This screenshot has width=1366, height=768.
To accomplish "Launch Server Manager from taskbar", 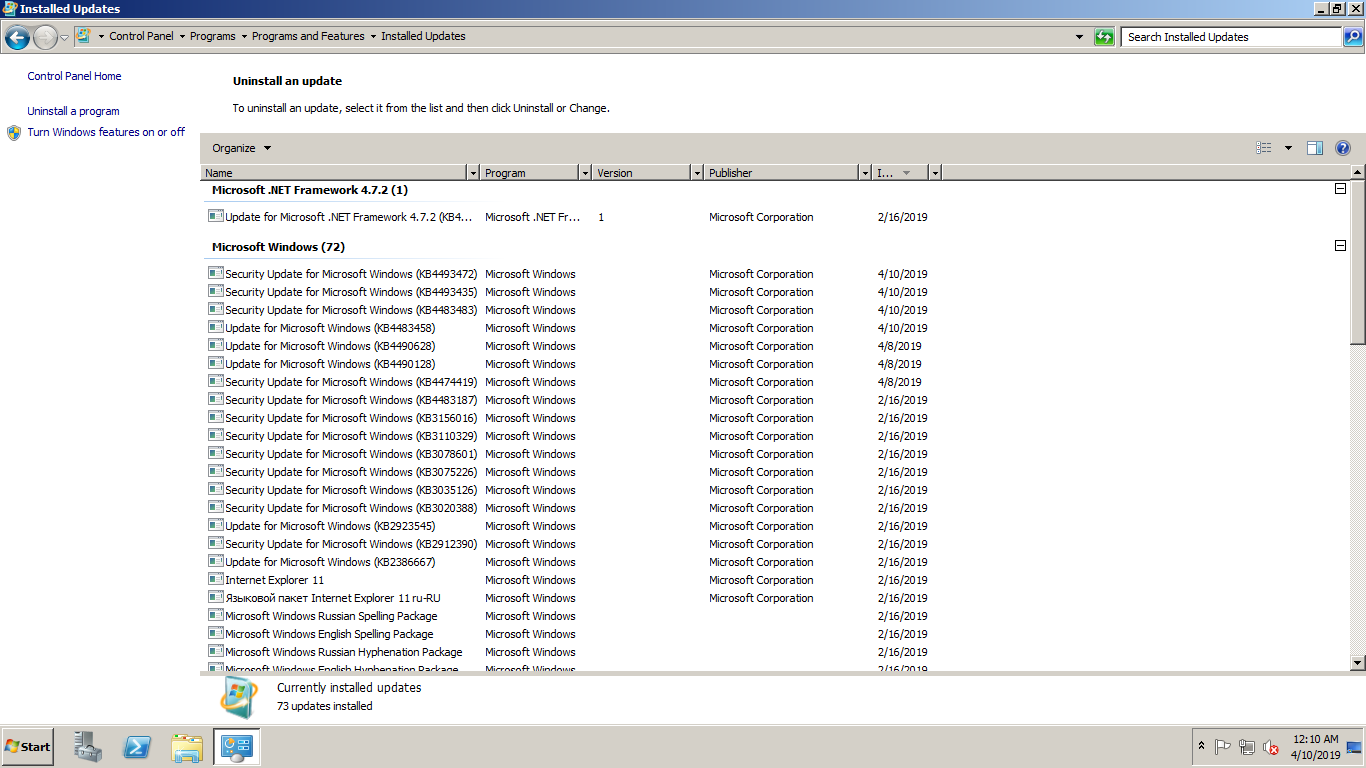I will 88,746.
